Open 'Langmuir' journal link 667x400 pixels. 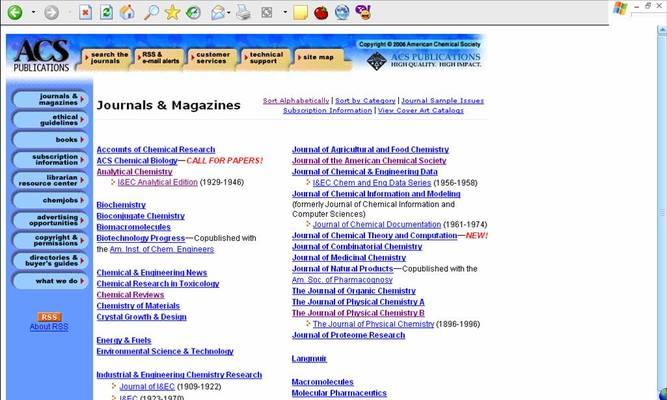click(x=309, y=359)
